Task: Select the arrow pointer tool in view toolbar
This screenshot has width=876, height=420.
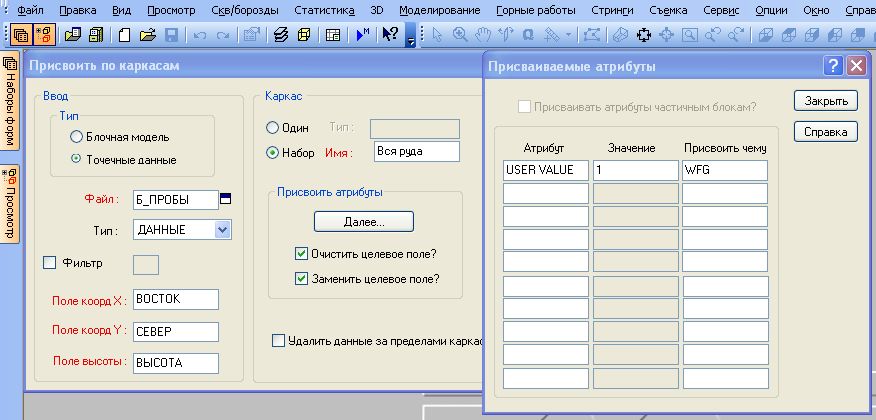Action: [x=437, y=35]
